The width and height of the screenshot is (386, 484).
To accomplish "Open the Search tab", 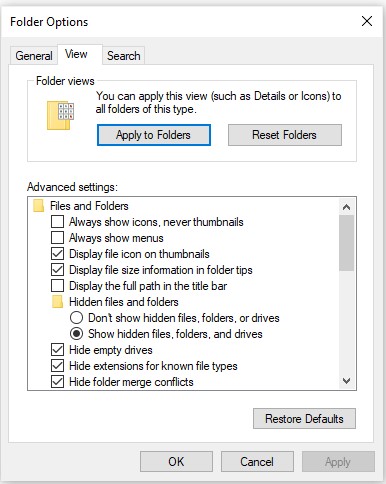I will point(123,56).
